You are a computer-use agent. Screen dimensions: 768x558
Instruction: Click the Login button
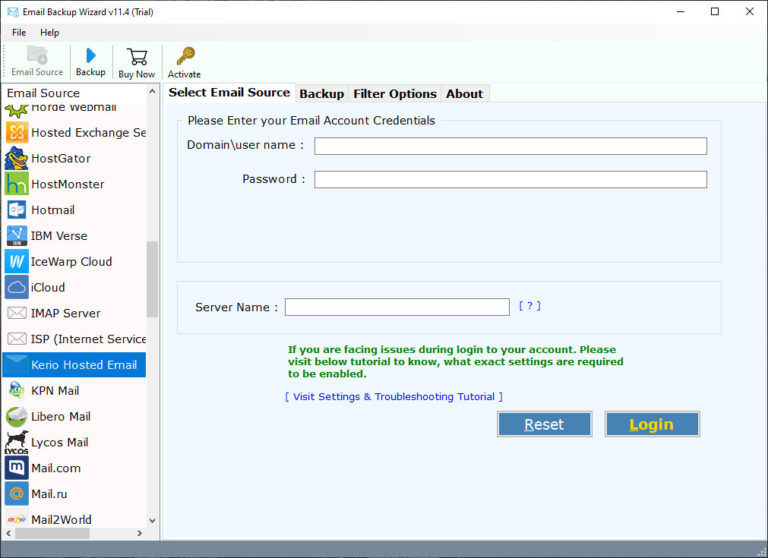(x=652, y=424)
